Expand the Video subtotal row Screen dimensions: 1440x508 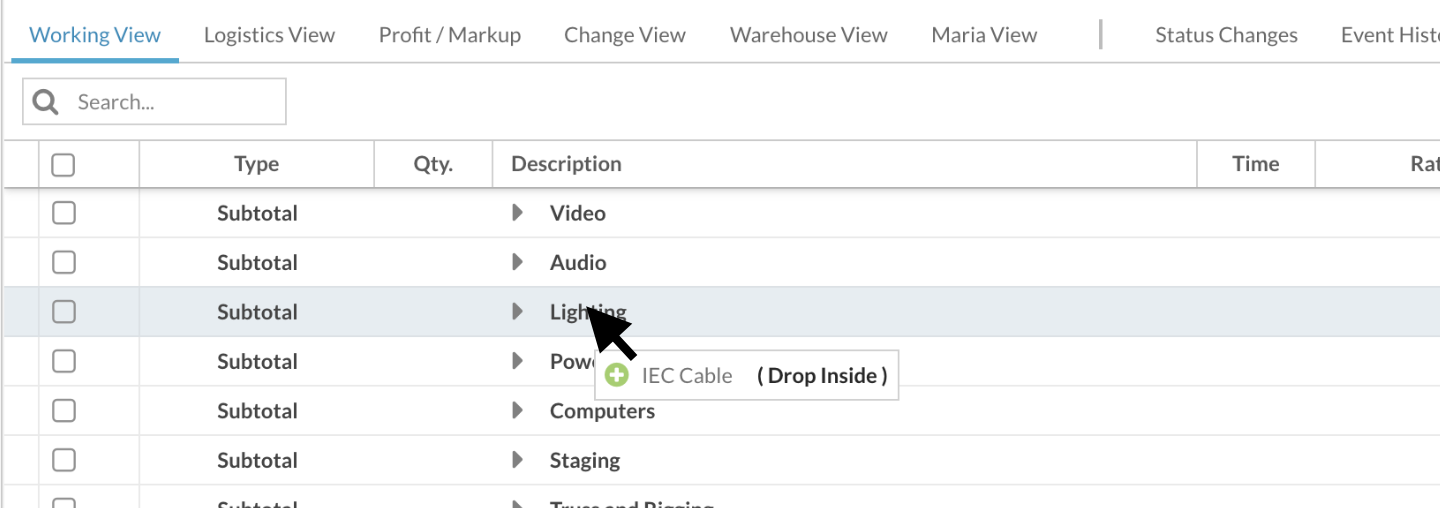[x=517, y=213]
